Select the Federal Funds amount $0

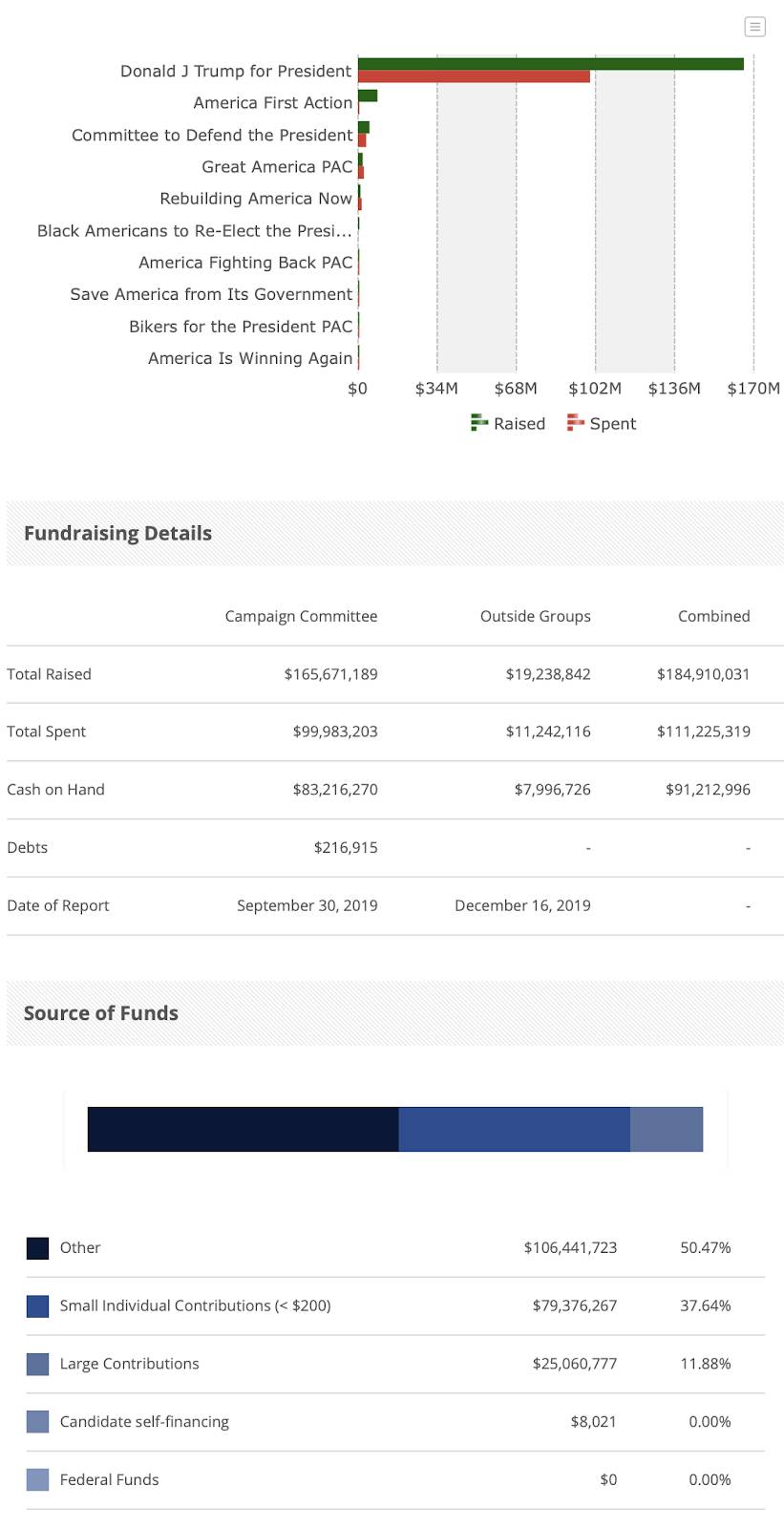(x=608, y=1479)
